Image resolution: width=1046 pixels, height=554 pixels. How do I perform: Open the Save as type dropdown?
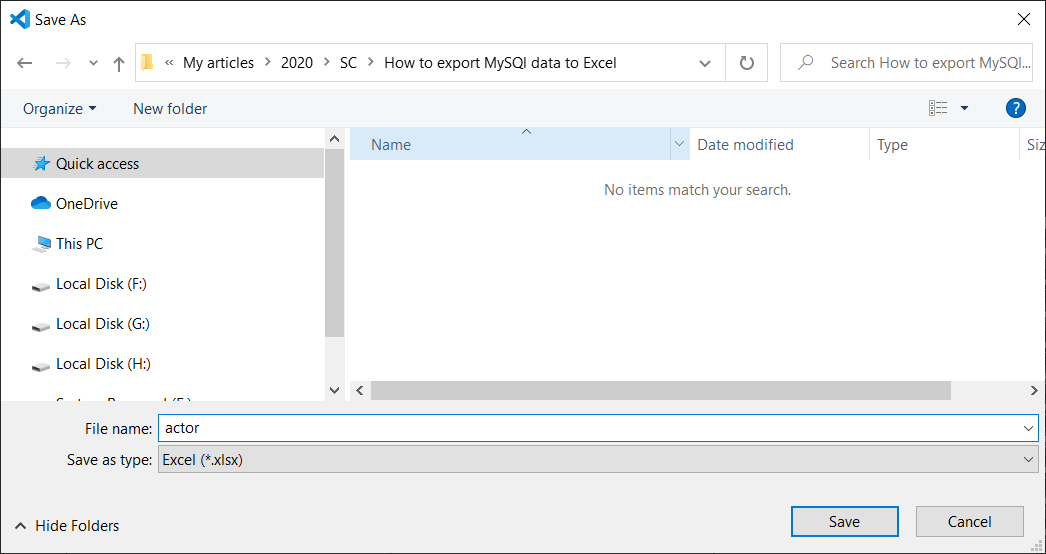pyautogui.click(x=597, y=460)
